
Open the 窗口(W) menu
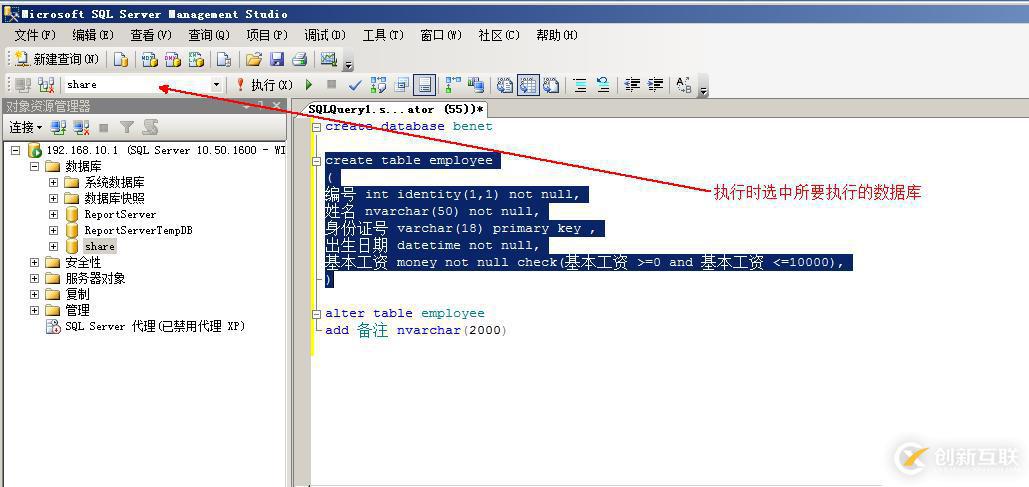[x=441, y=35]
